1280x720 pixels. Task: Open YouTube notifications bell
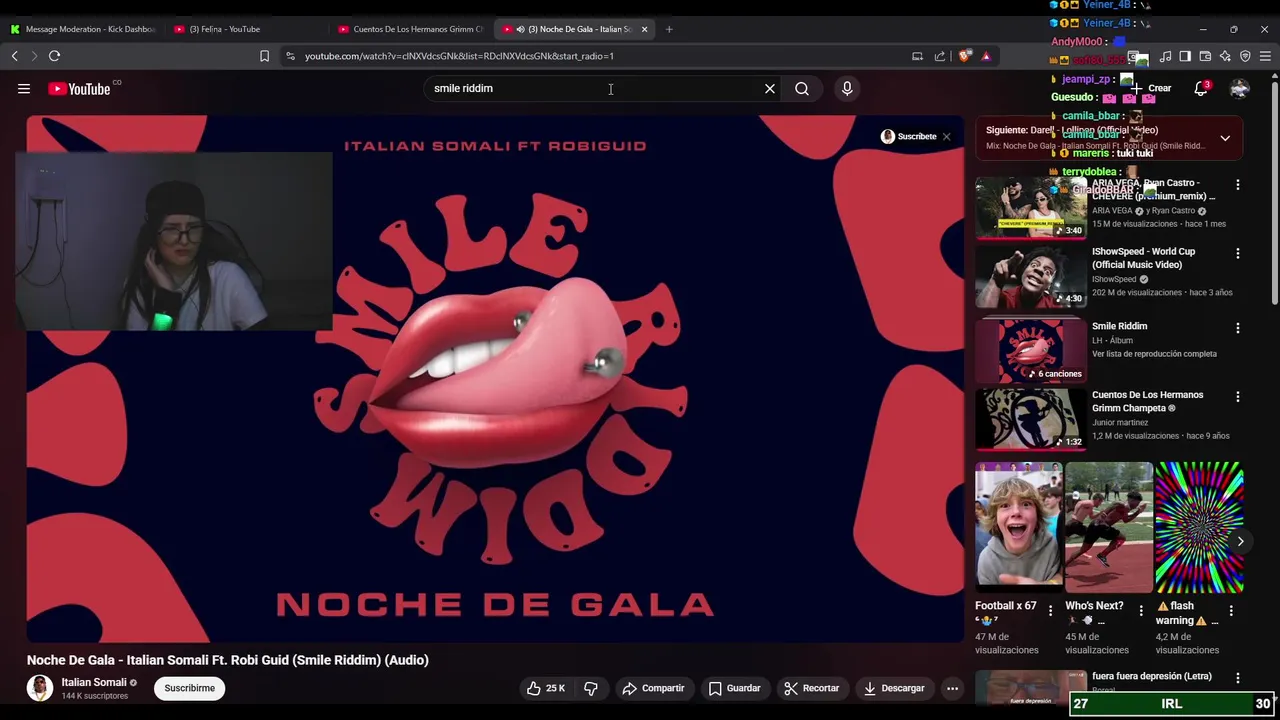click(x=1201, y=88)
